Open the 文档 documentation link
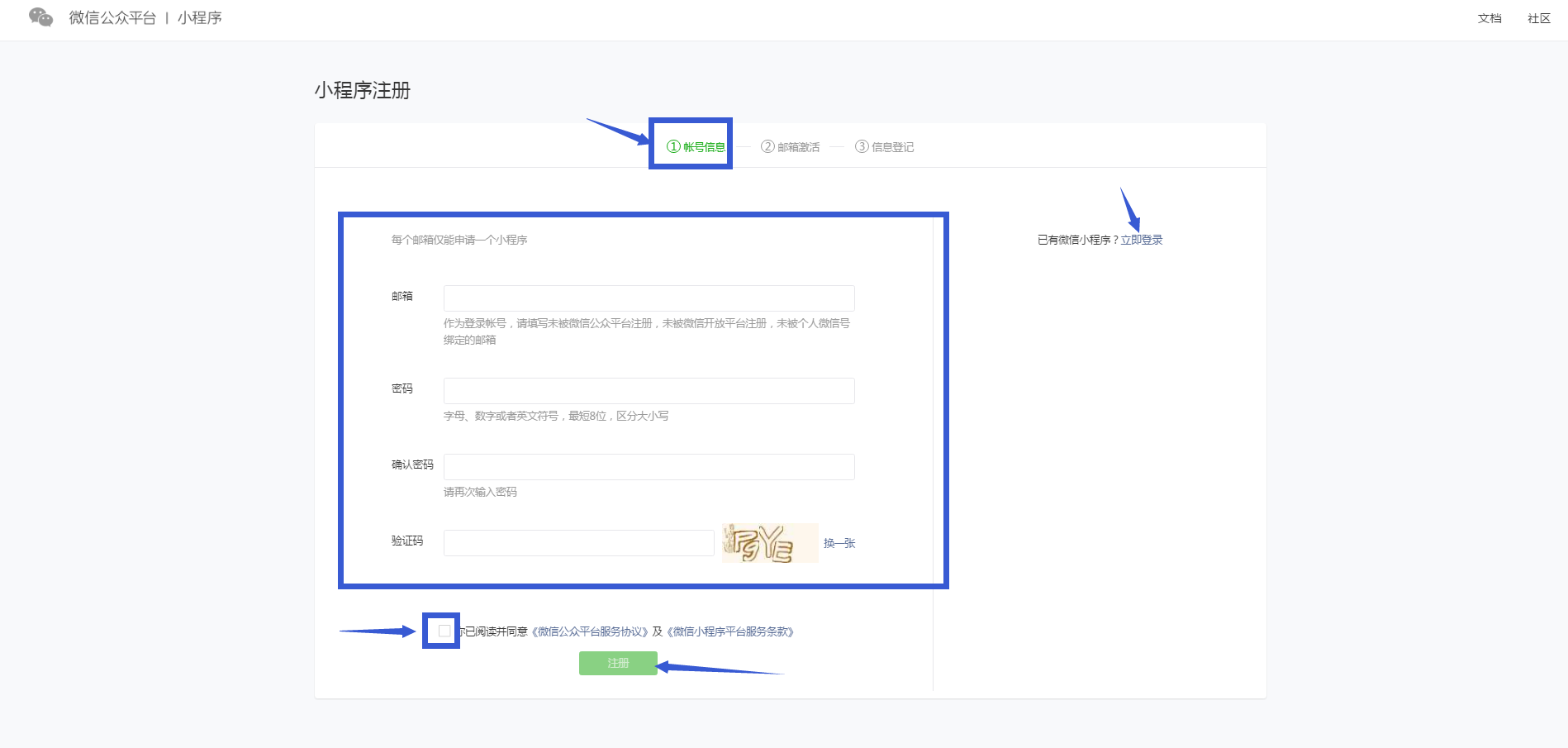Screen dimensions: 1568x748 1489,17
